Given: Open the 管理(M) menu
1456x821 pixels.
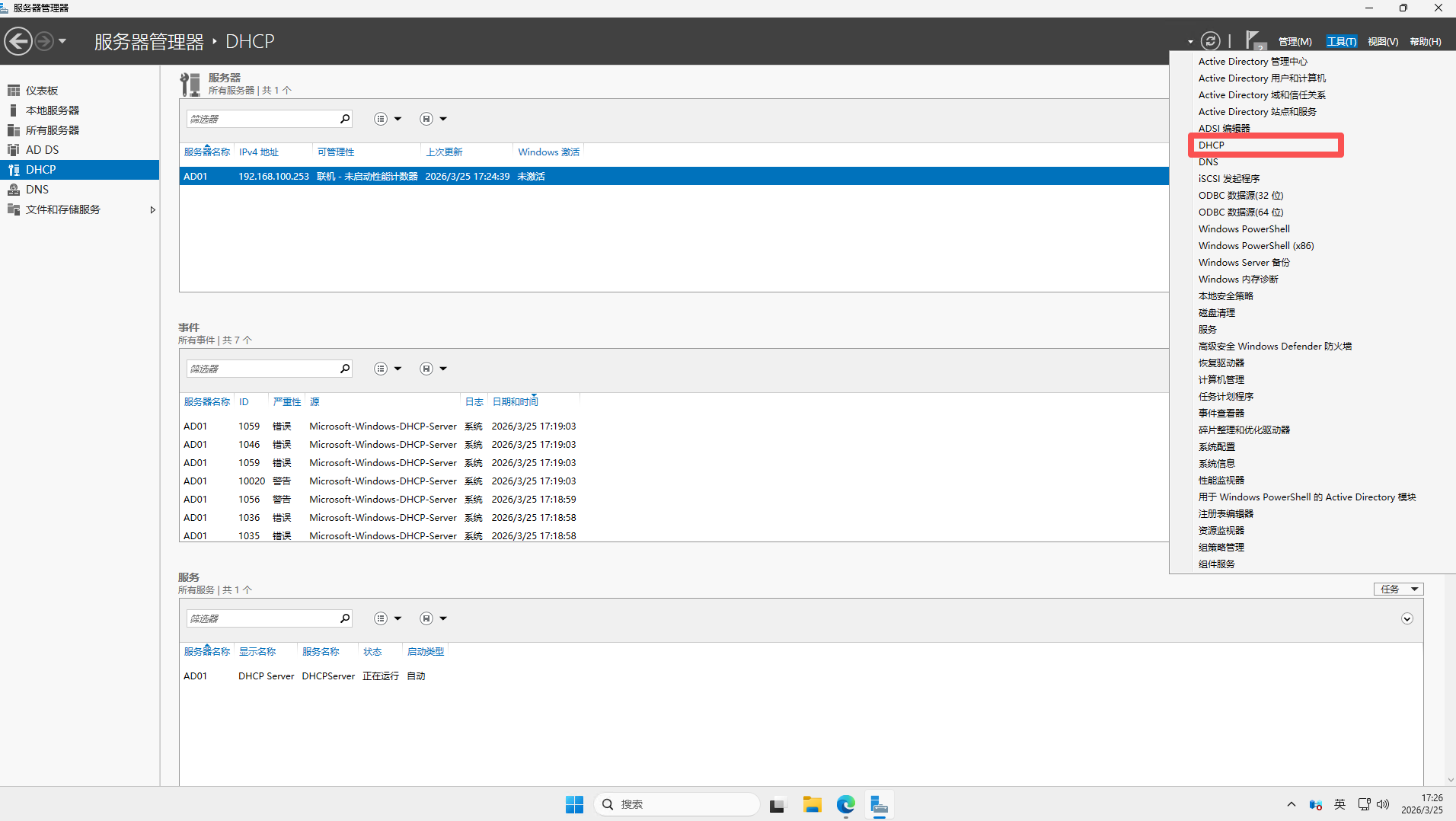Looking at the screenshot, I should click(x=1295, y=41).
